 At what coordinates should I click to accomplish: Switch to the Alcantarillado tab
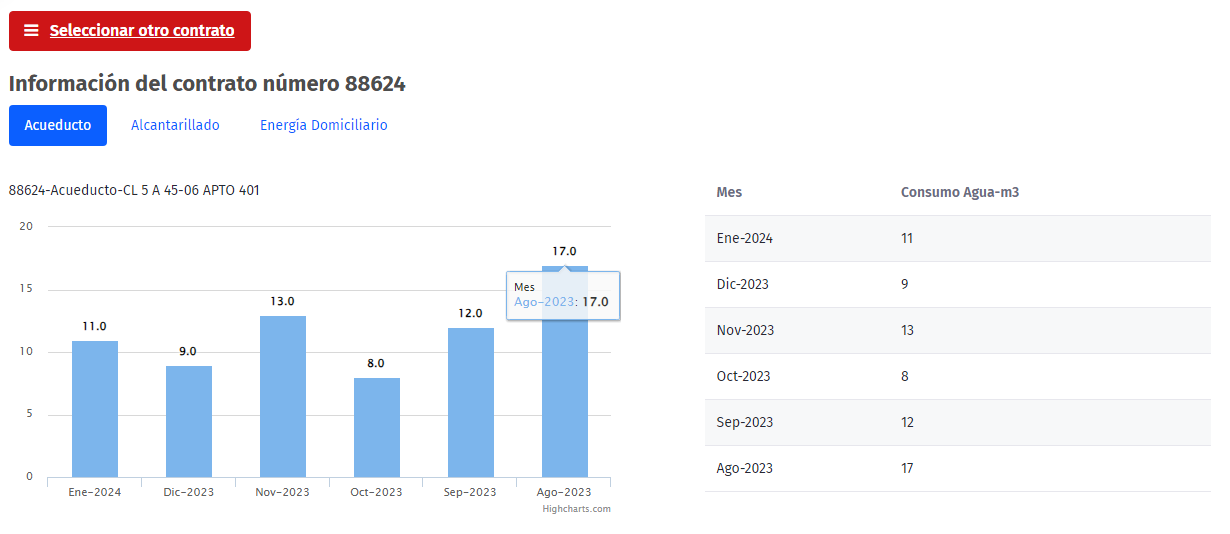pyautogui.click(x=175, y=125)
